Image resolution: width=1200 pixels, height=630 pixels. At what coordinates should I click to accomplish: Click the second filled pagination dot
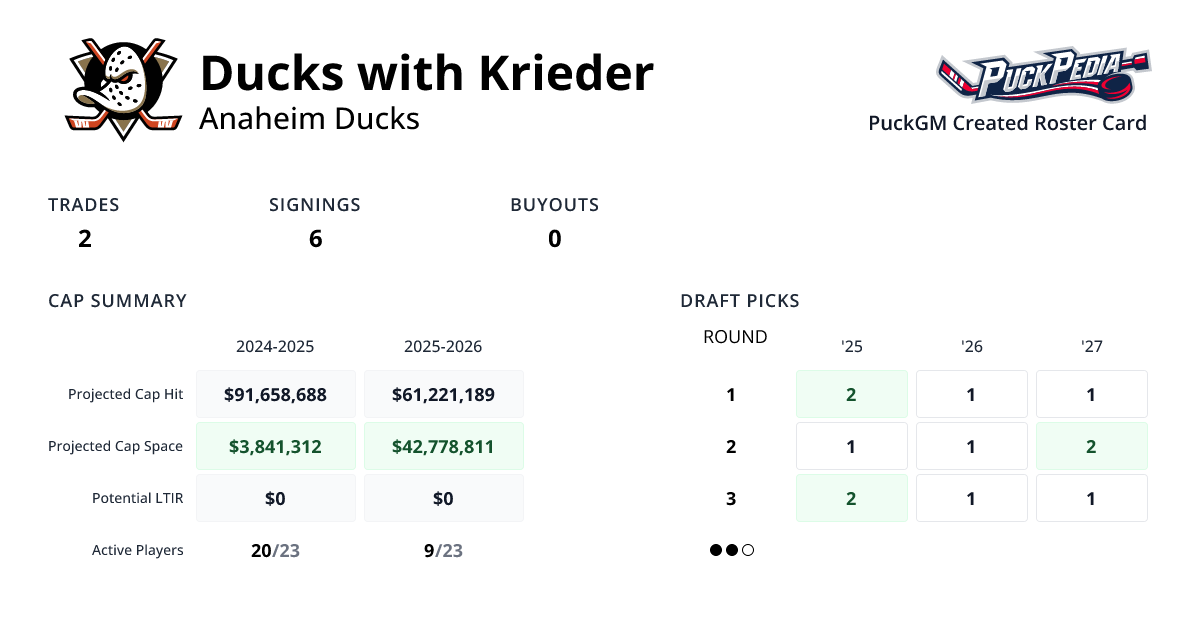pos(732,550)
